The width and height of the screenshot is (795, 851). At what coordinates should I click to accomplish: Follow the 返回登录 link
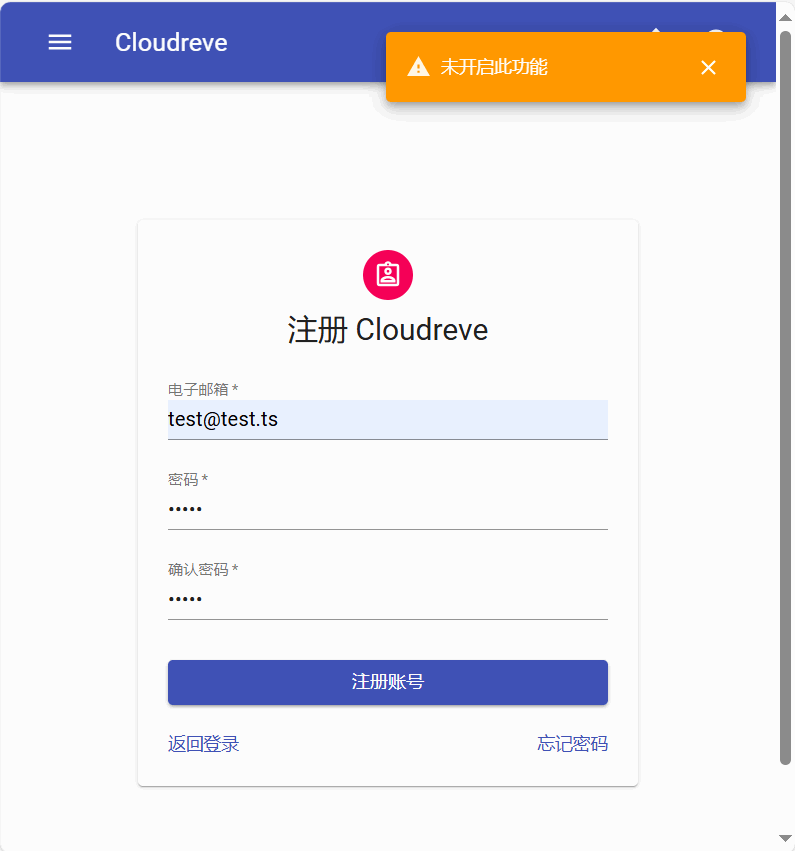click(203, 744)
